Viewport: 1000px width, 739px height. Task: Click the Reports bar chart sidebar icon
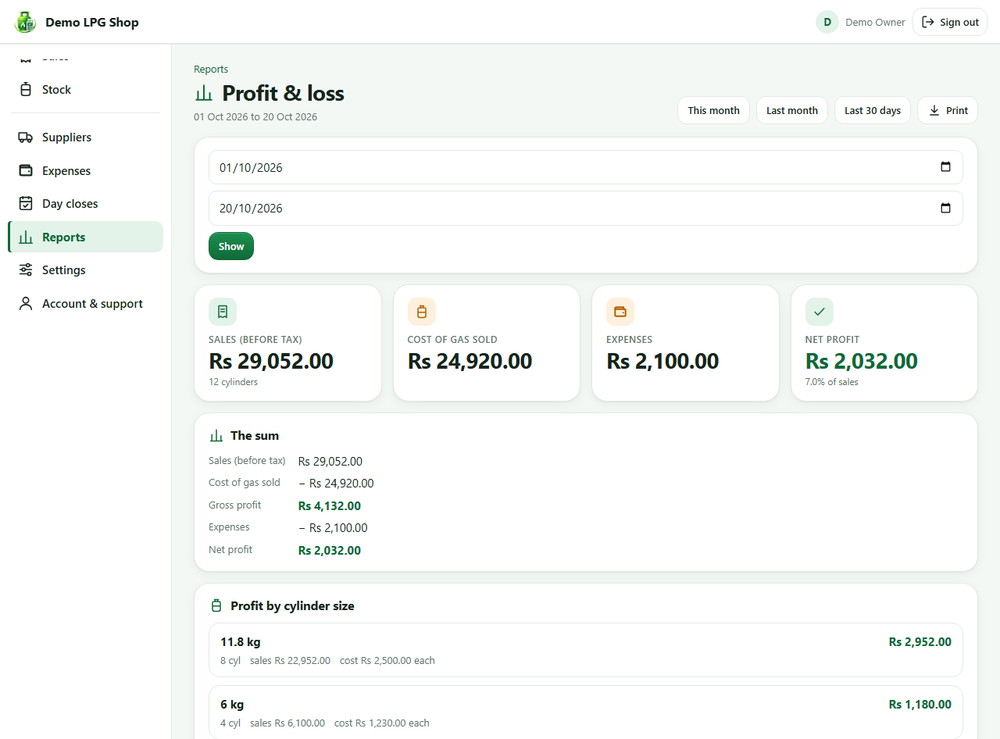point(26,237)
